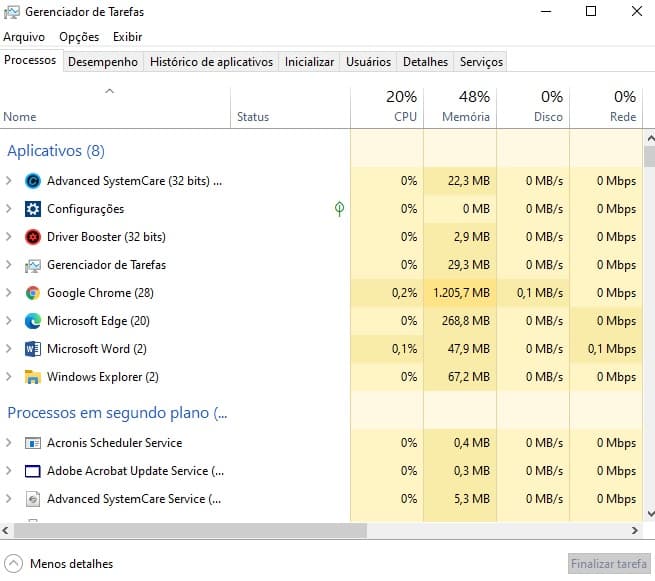Click the Processos em segundo plano heading
This screenshot has width=655, height=581.
coord(117,413)
